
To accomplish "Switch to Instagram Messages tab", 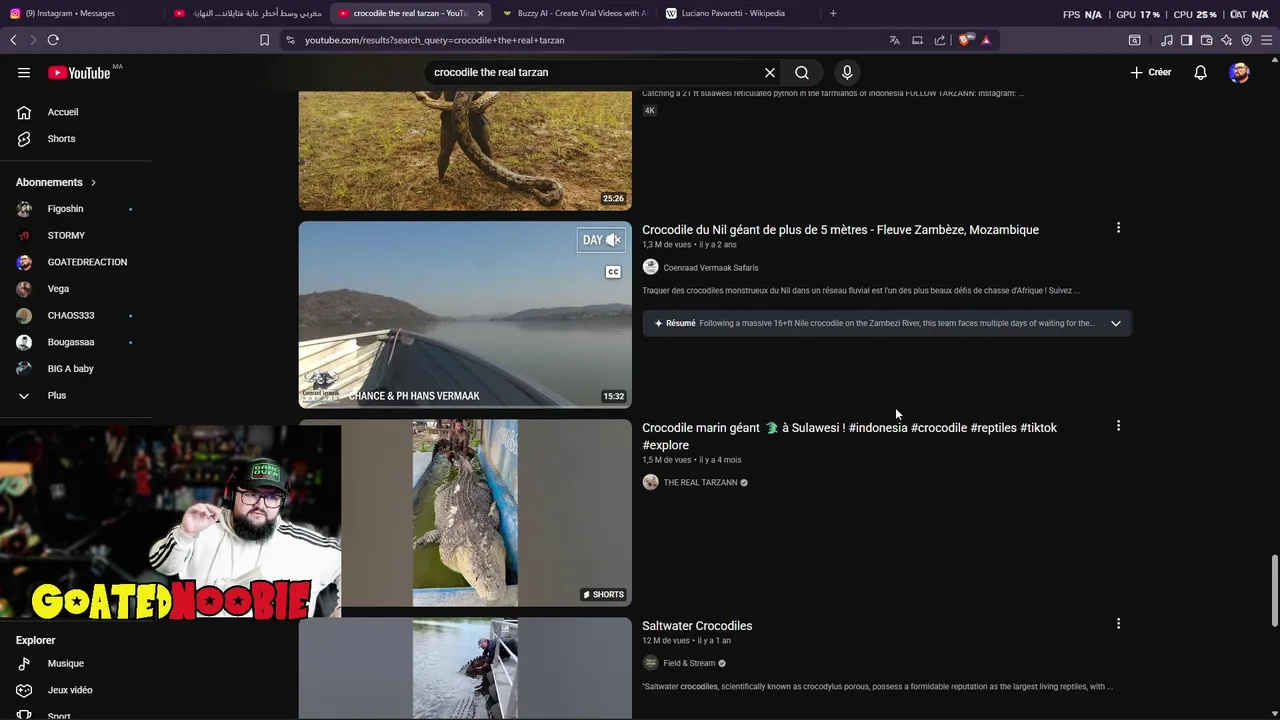I will pyautogui.click(x=80, y=13).
